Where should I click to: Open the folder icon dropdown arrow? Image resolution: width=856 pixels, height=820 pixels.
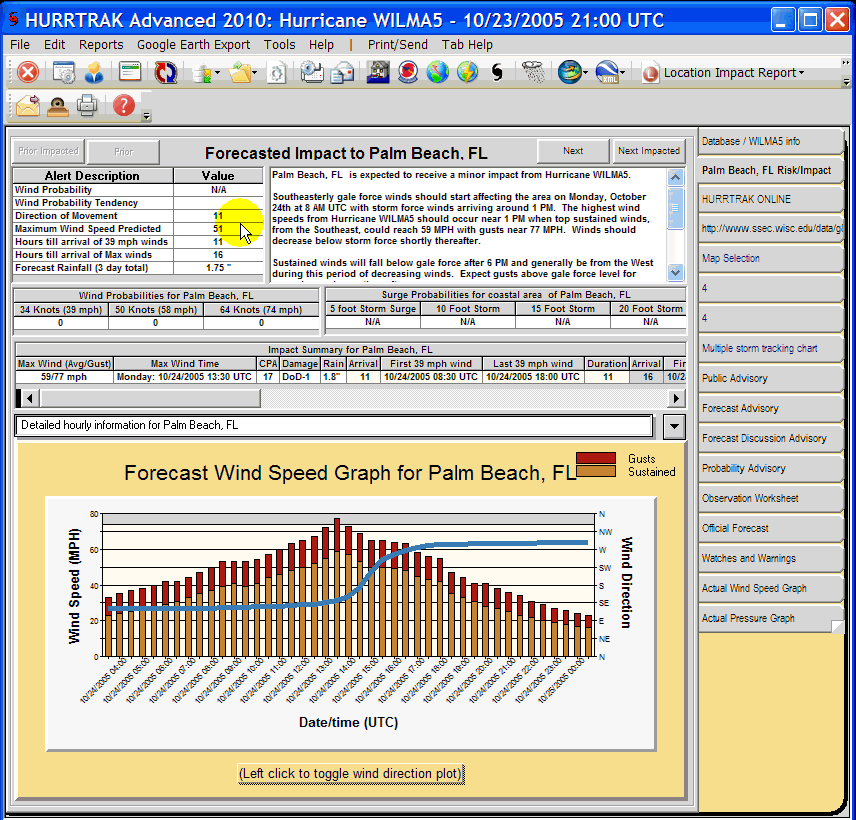(254, 73)
